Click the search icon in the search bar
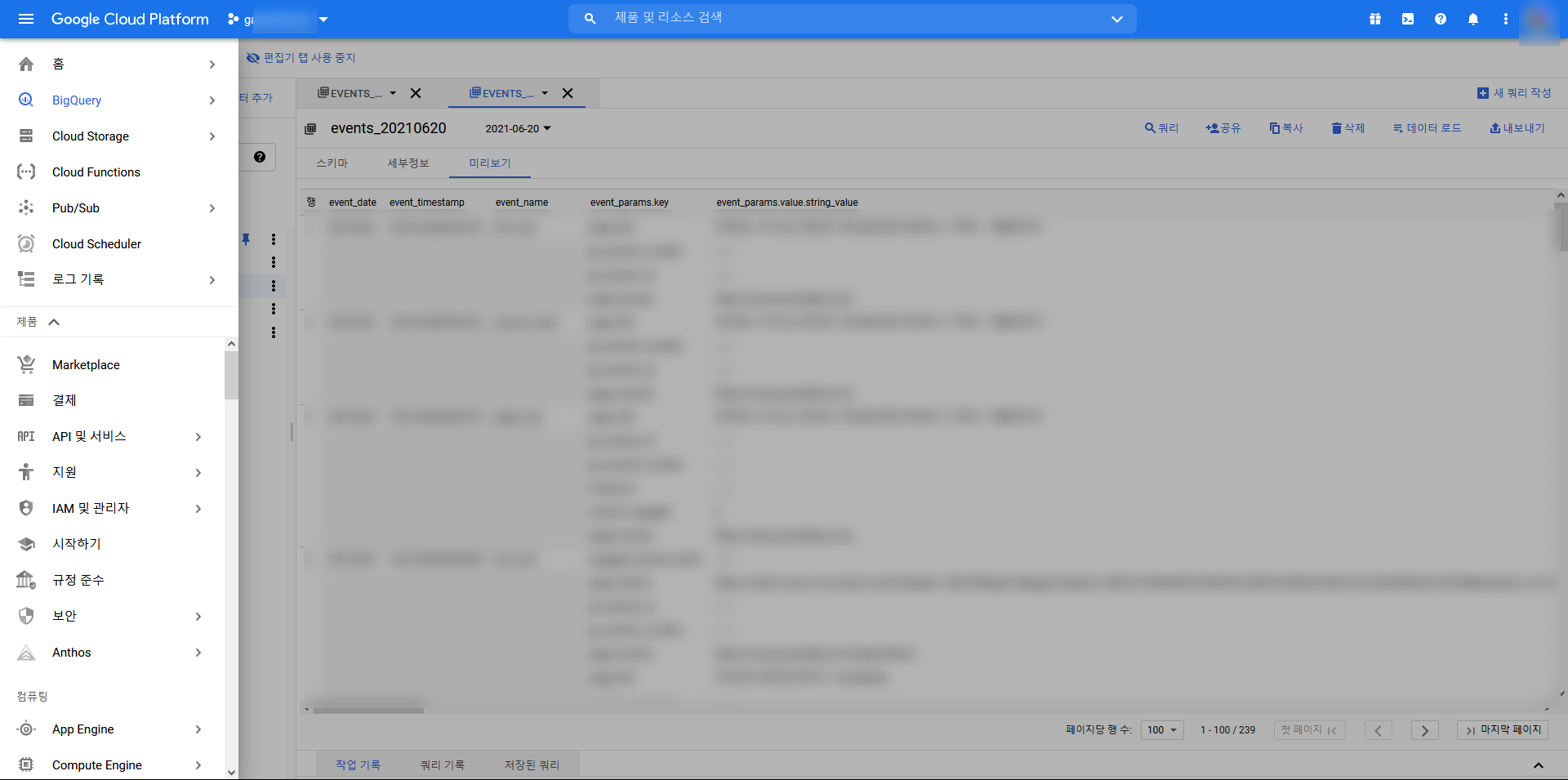1568x780 pixels. [590, 18]
